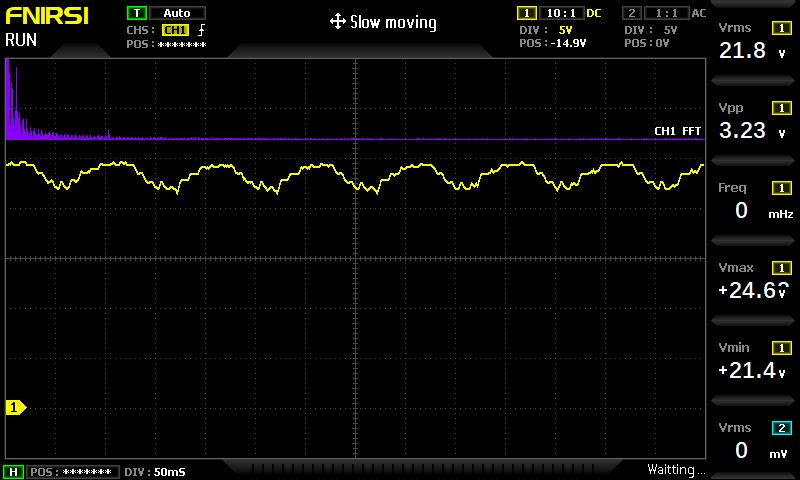Viewport: 800px width, 480px height.
Task: Click the channel badge beside Vmin
Action: [x=782, y=348]
